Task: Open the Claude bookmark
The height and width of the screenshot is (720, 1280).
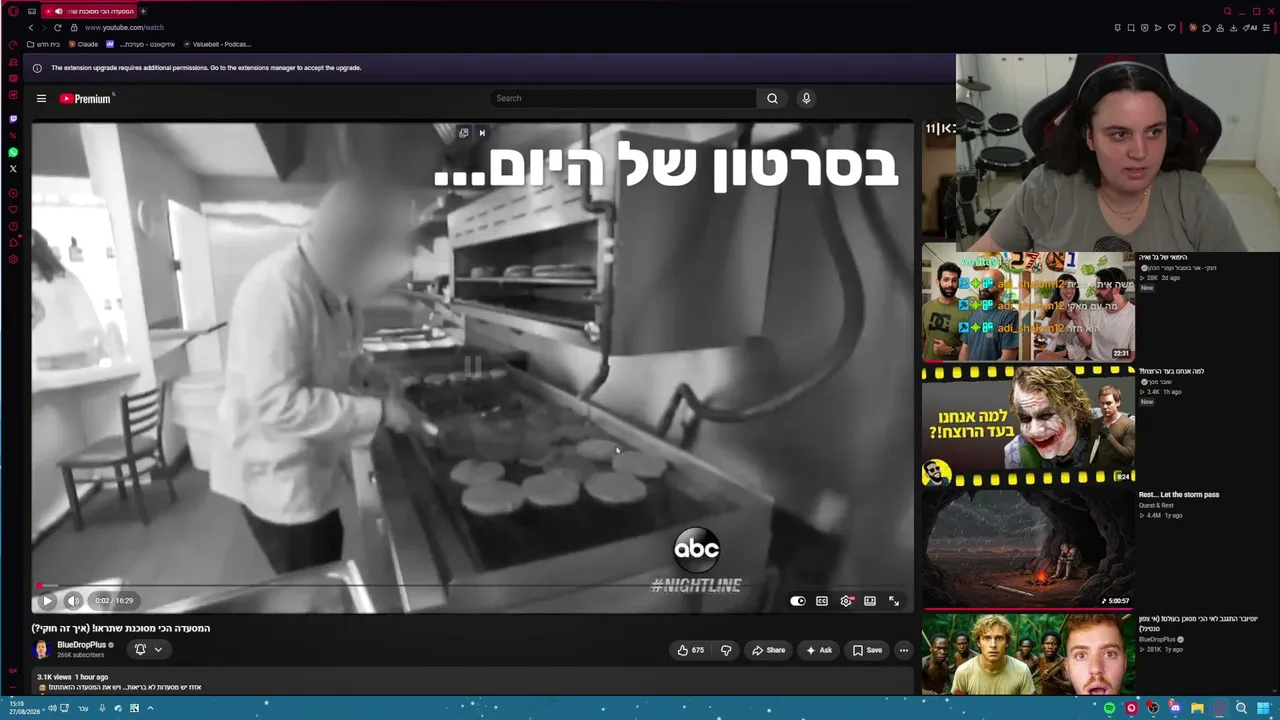Action: [83, 44]
